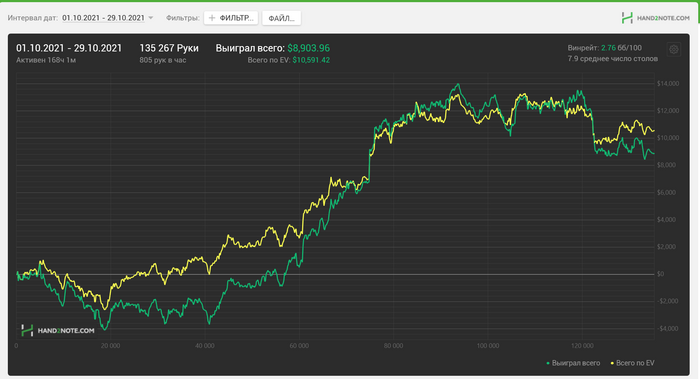Screen dimensions: 700x379
Task: Open the date interval dropdown arrow
Action: tap(151, 18)
